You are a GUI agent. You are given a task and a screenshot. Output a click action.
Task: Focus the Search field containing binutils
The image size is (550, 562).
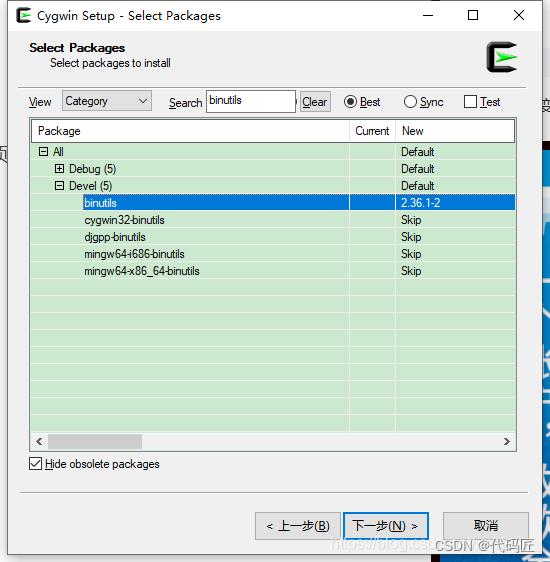pyautogui.click(x=251, y=101)
